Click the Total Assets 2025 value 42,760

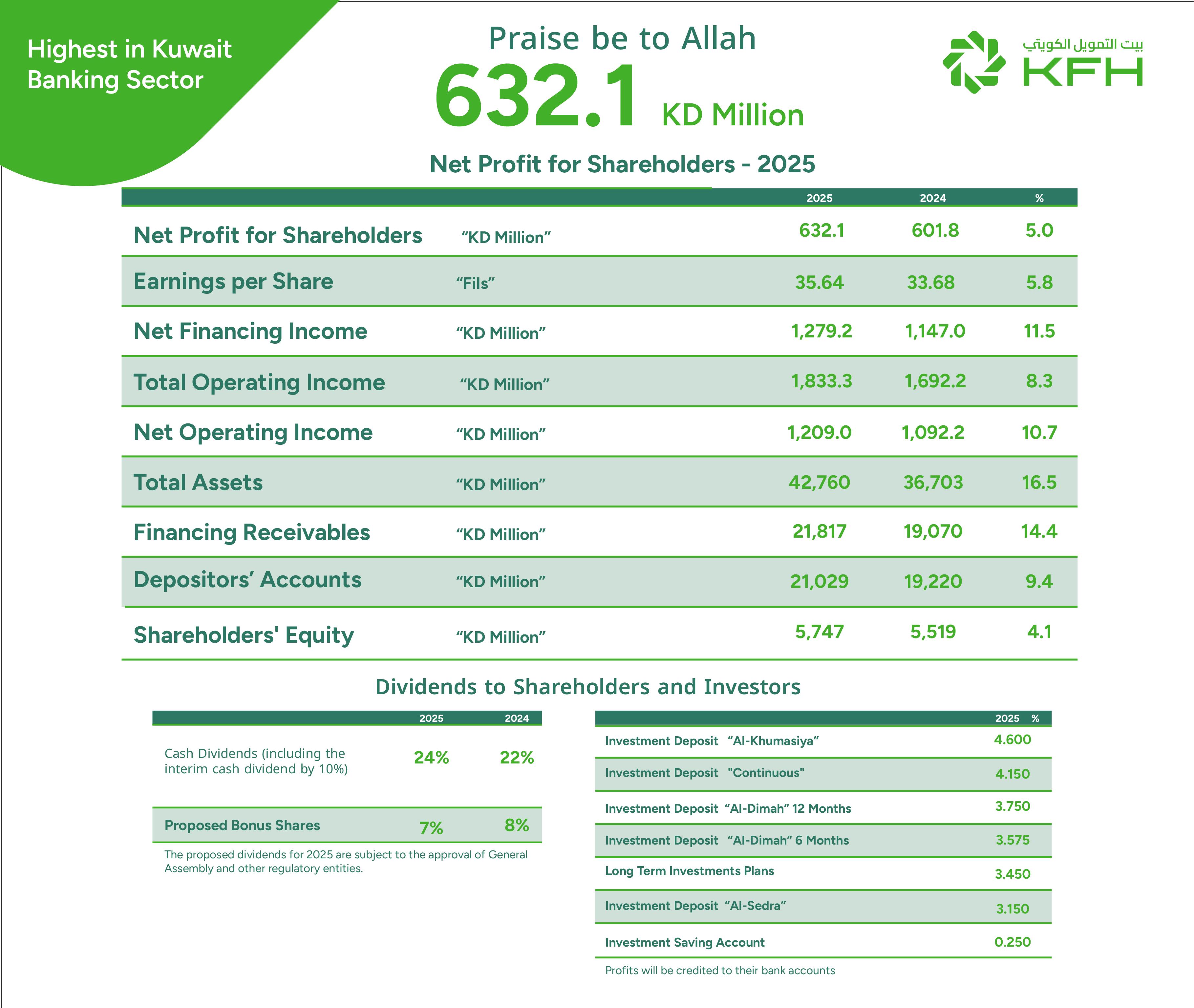(819, 482)
